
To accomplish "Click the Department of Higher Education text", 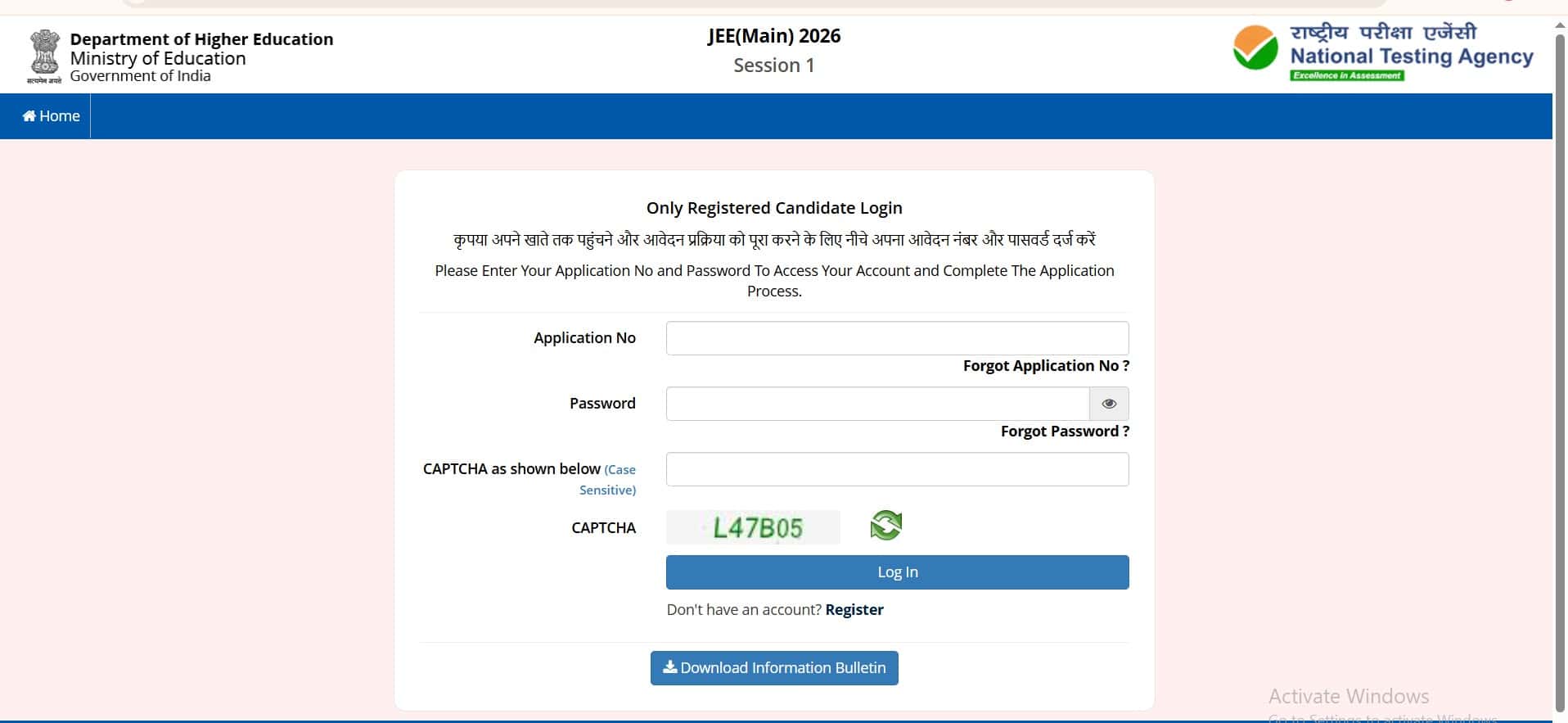I will click(201, 39).
